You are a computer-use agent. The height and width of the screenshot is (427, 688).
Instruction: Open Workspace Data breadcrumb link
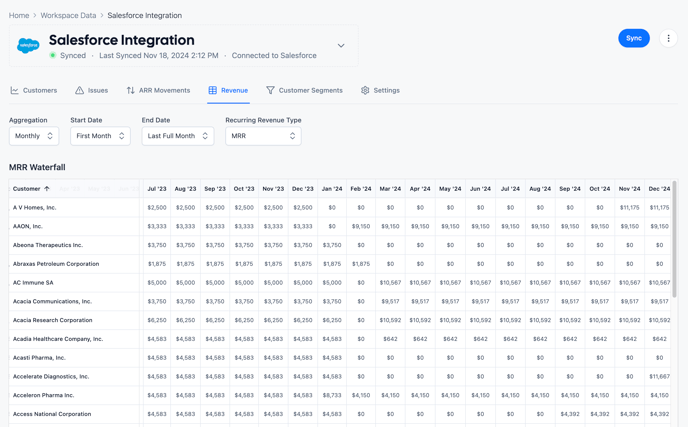click(68, 16)
